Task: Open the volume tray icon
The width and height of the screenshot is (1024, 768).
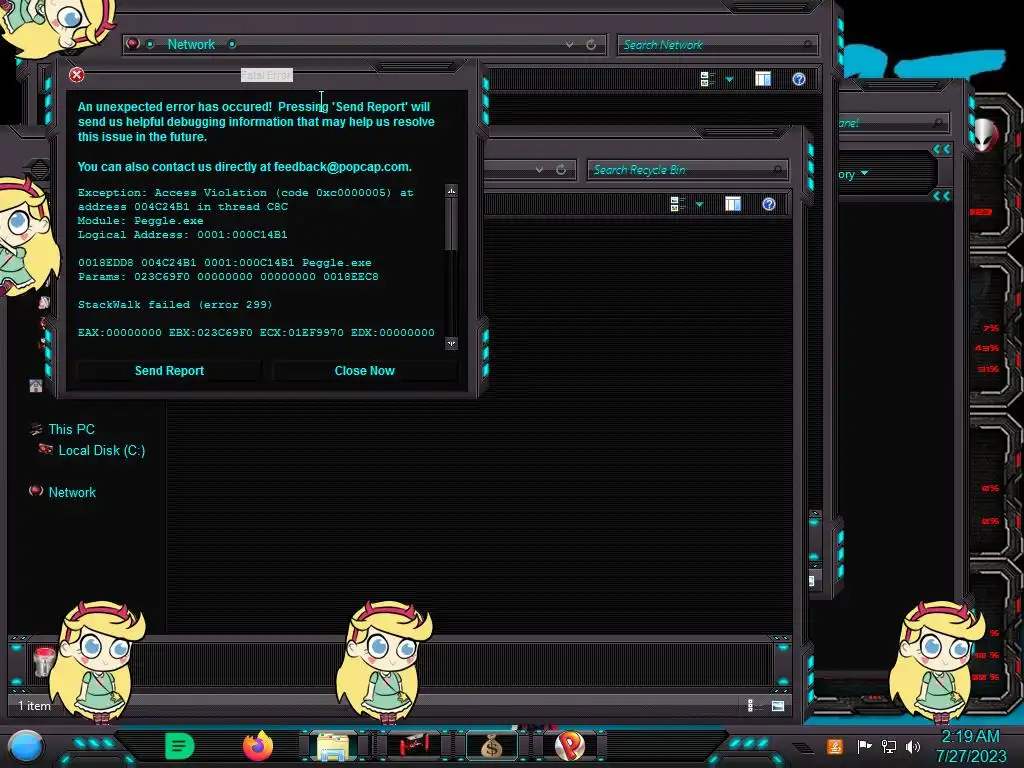Action: coord(913,746)
